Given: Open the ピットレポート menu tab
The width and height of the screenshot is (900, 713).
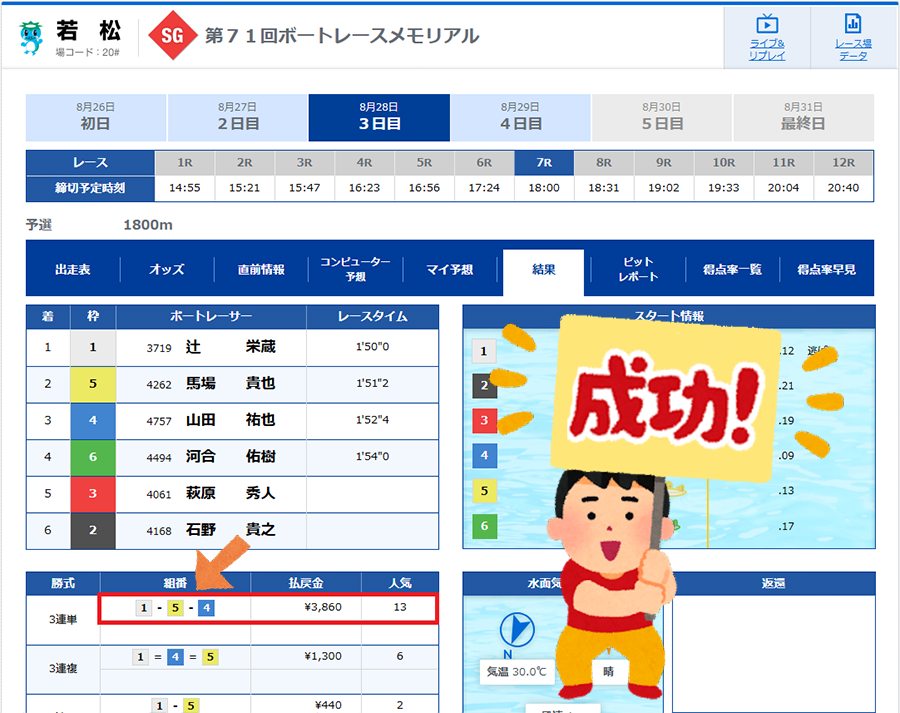Looking at the screenshot, I should point(638,269).
